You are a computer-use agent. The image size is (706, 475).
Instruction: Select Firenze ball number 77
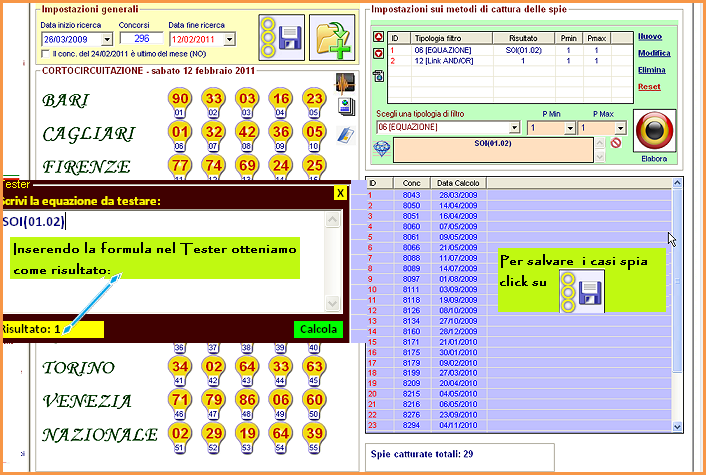[180, 165]
